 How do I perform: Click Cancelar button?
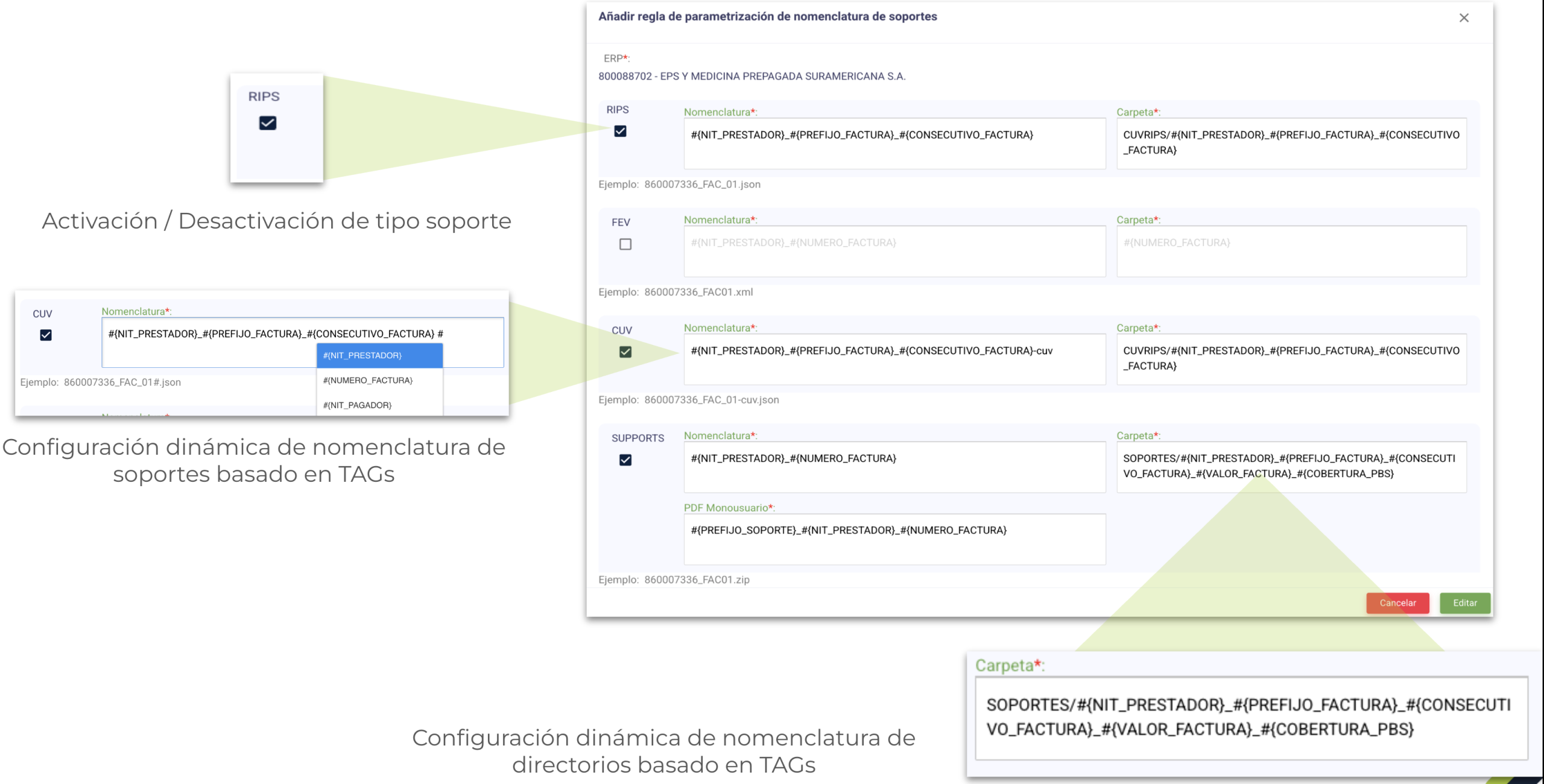(1397, 602)
